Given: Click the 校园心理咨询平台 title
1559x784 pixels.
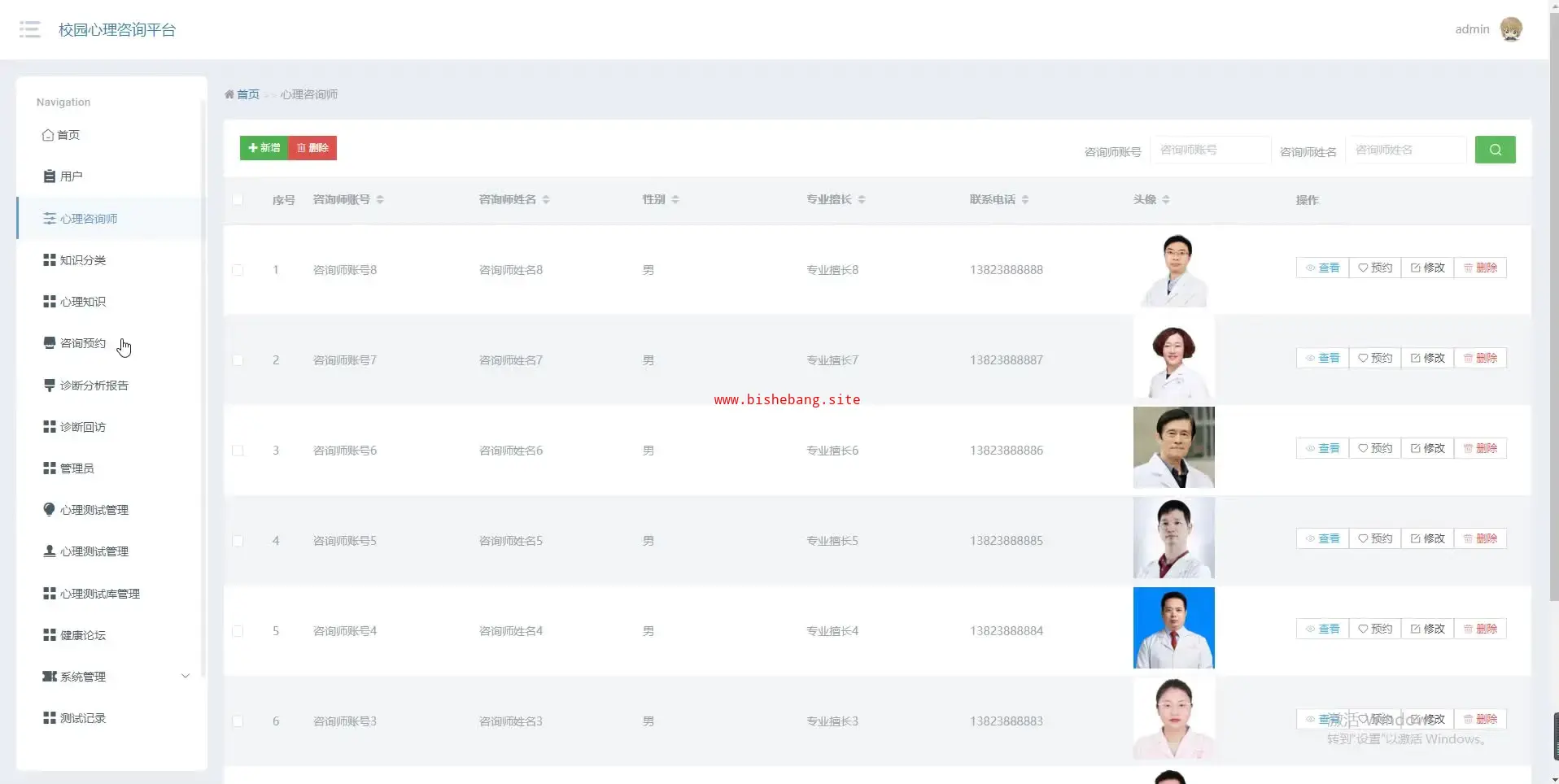Looking at the screenshot, I should 117,30.
